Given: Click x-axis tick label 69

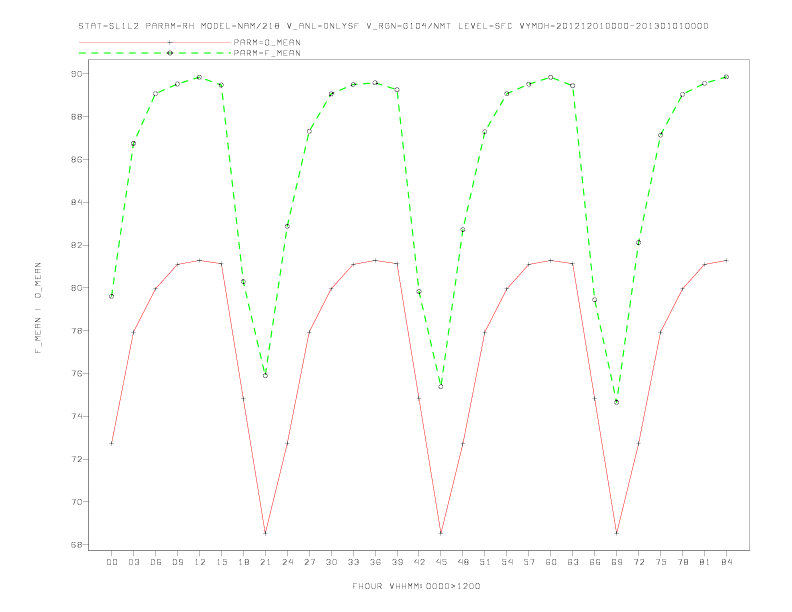Looking at the screenshot, I should point(617,562).
